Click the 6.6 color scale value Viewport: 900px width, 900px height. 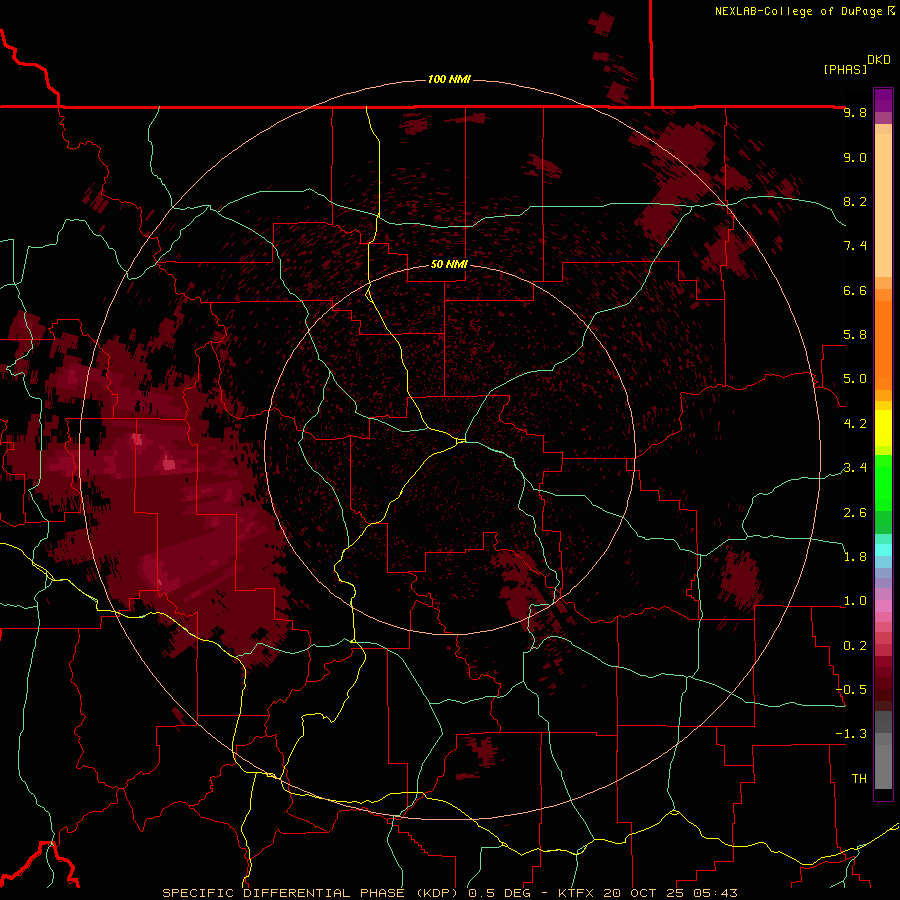click(855, 290)
